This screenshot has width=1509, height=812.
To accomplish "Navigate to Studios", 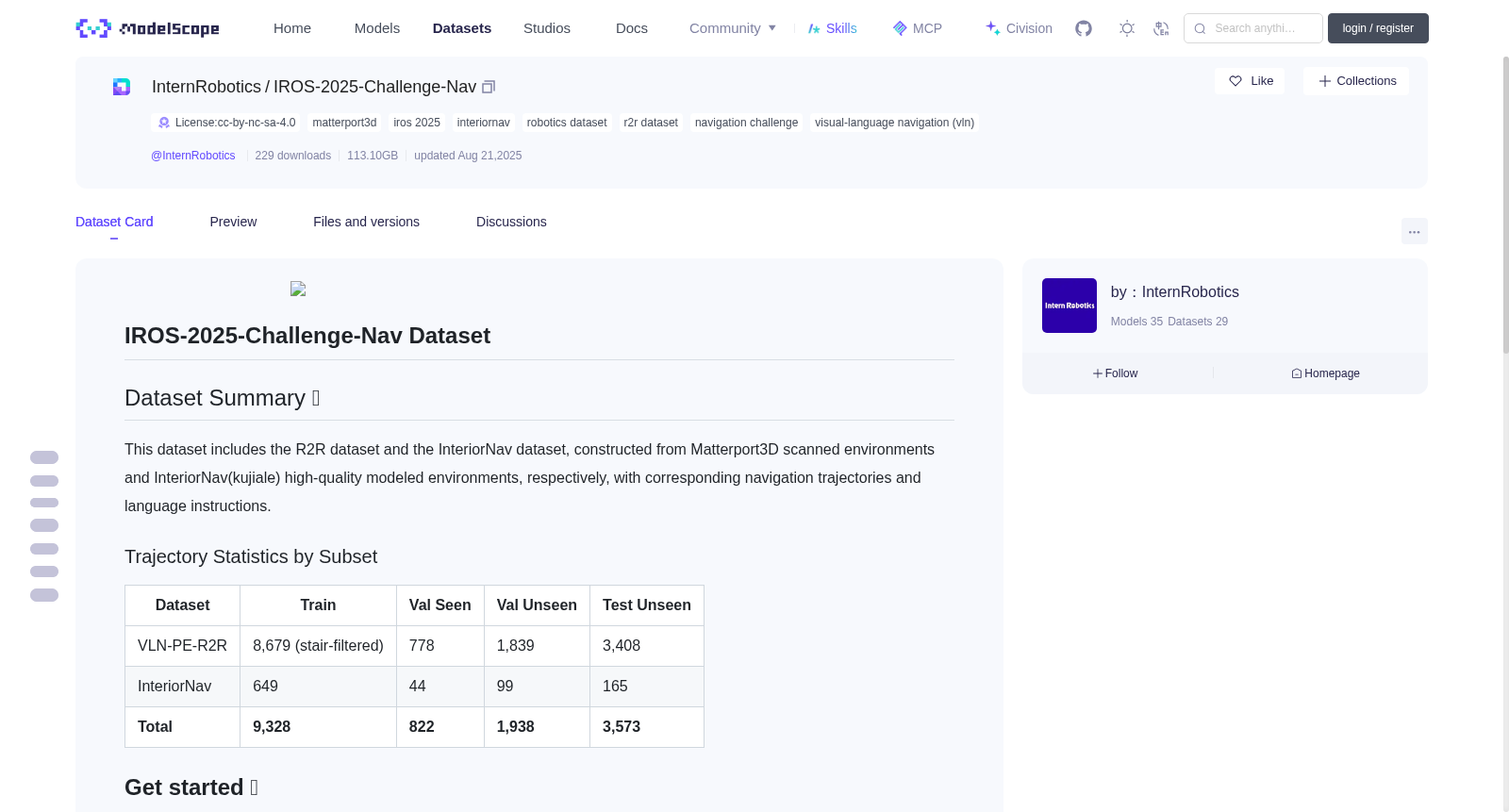I will [547, 28].
